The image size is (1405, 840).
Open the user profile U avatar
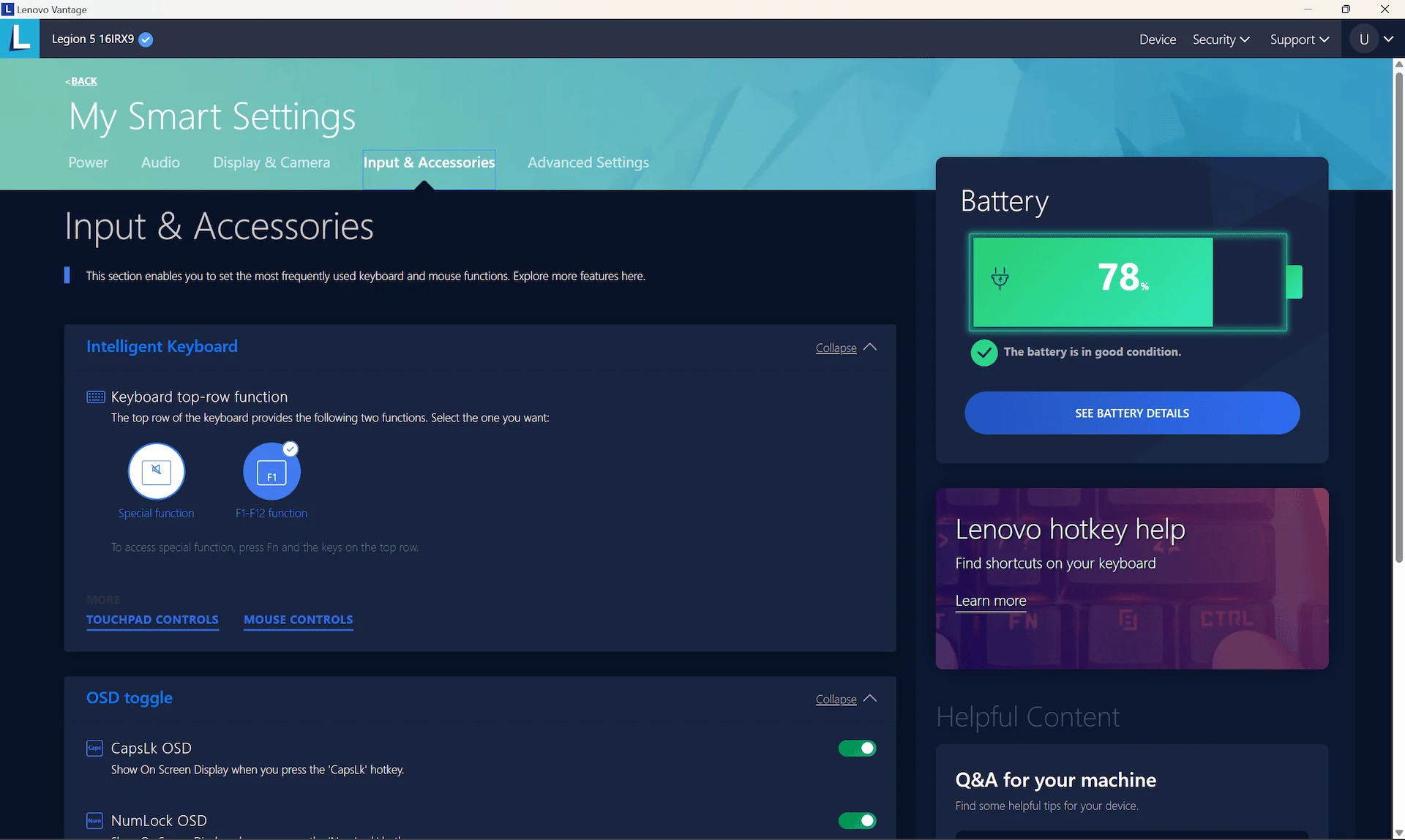[1364, 40]
